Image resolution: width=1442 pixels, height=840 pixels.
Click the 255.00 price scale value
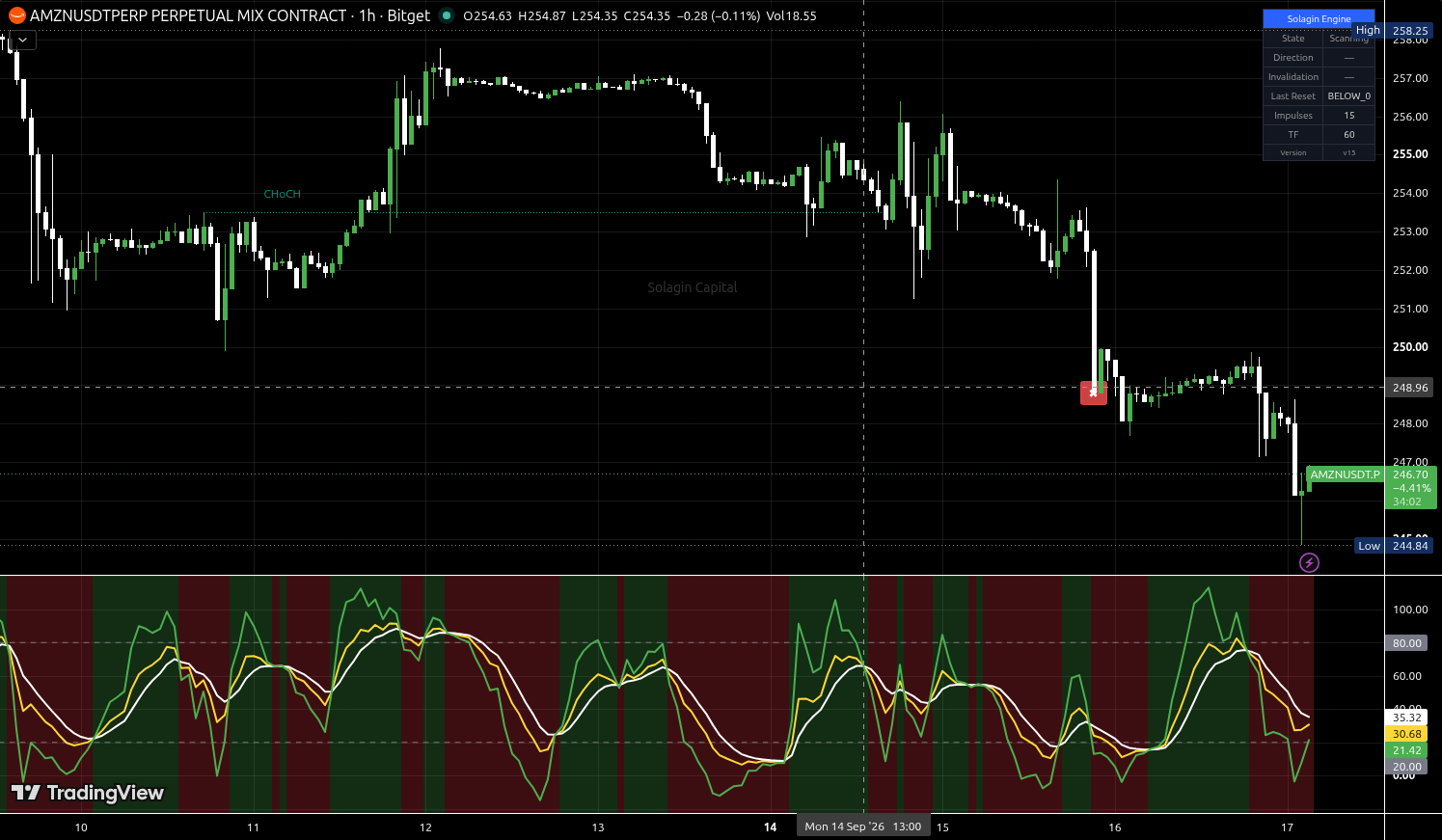point(1410,154)
